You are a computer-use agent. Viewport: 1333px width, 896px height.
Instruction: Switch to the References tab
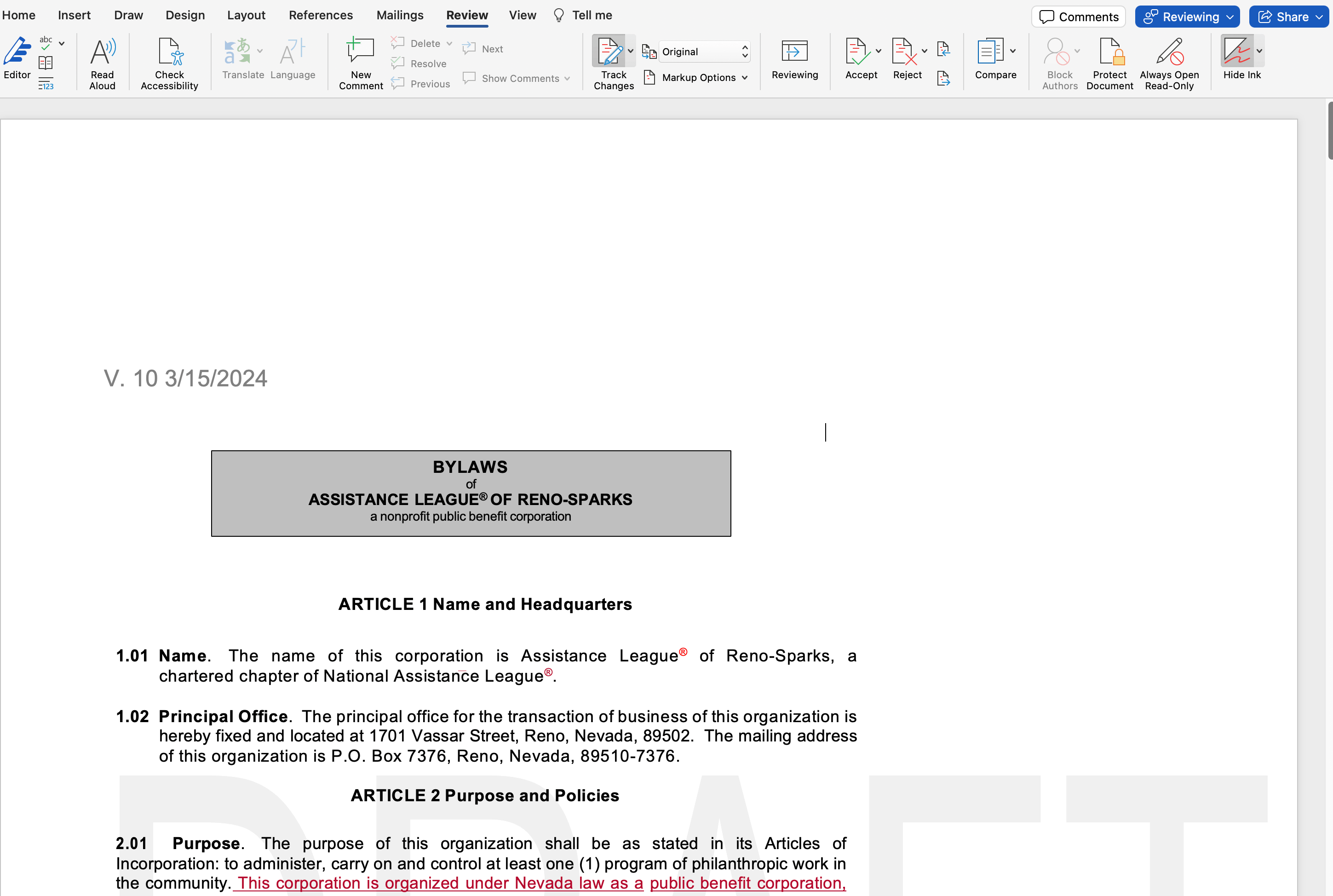pyautogui.click(x=321, y=16)
